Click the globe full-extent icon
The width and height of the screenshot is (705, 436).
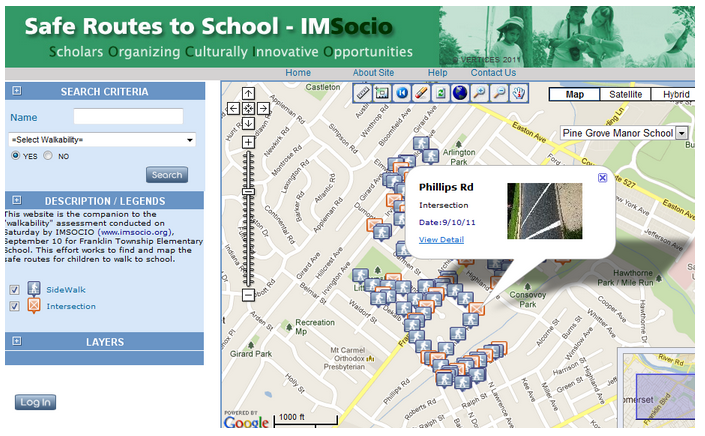(x=460, y=93)
